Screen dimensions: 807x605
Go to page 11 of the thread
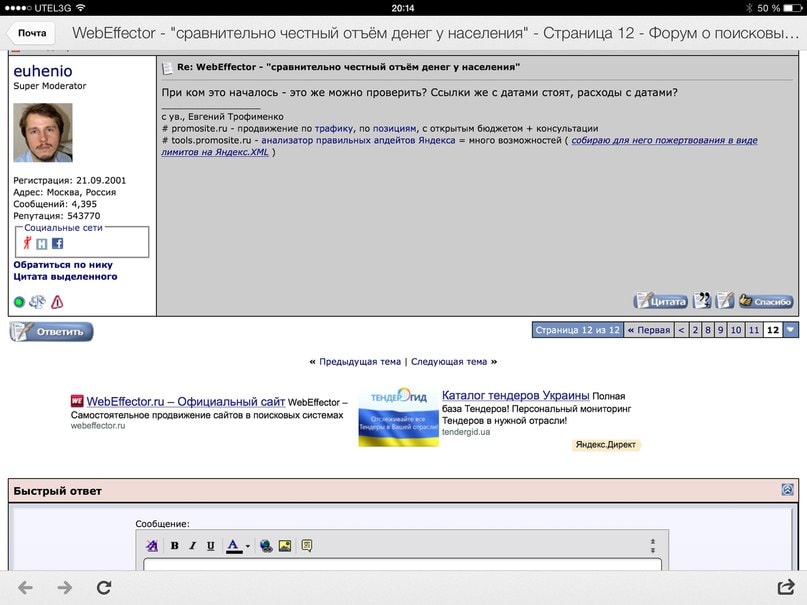(753, 330)
